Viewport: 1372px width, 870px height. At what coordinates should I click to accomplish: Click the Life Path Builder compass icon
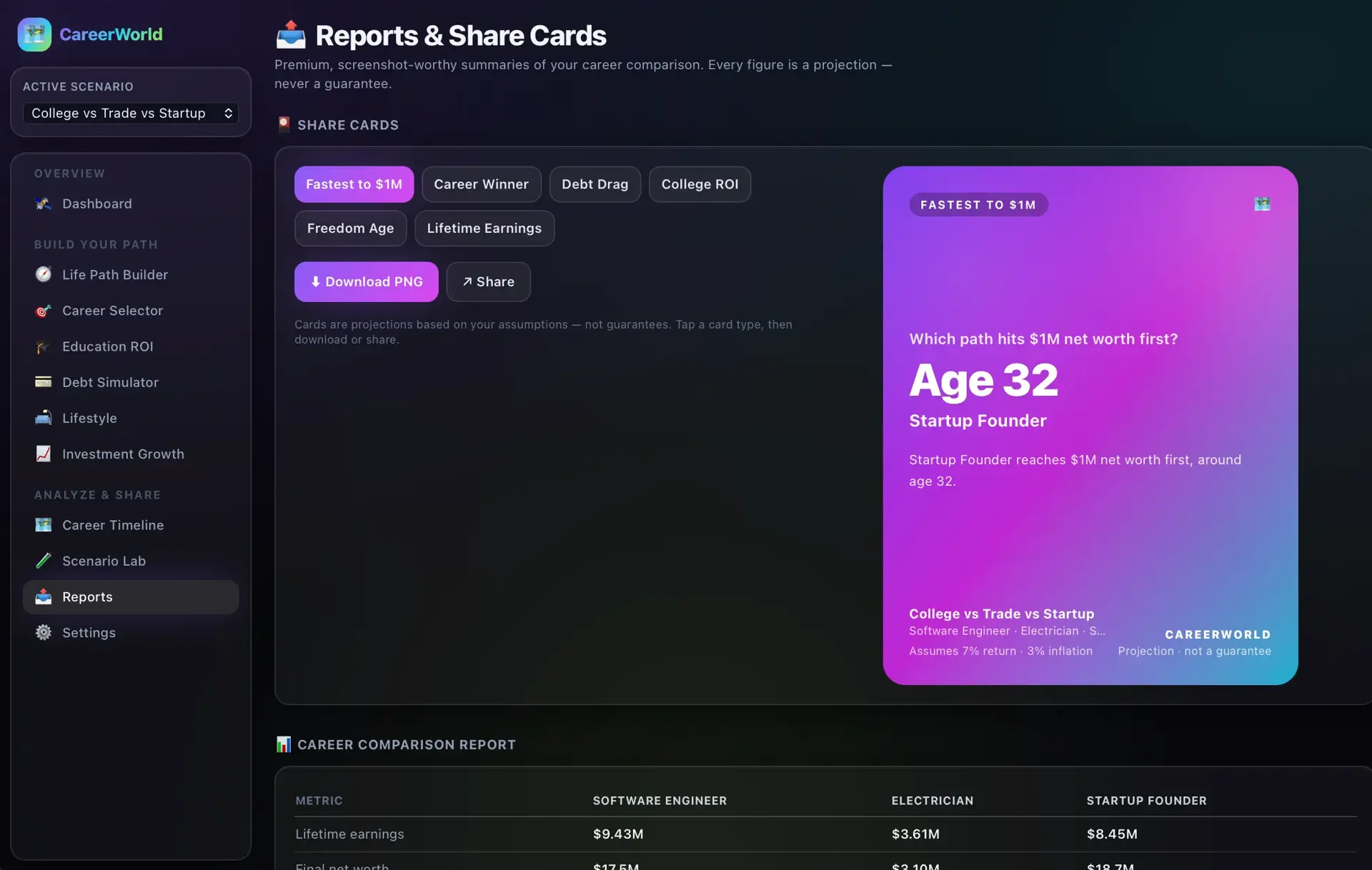click(x=44, y=274)
